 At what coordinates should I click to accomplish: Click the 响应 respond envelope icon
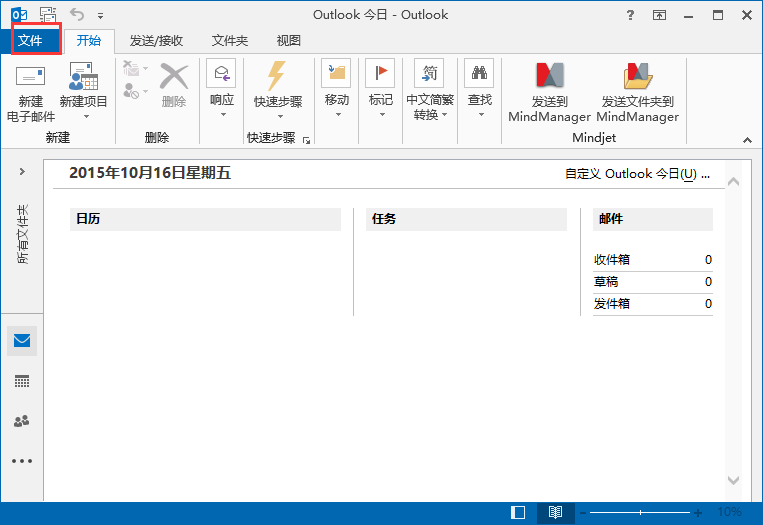point(221,73)
